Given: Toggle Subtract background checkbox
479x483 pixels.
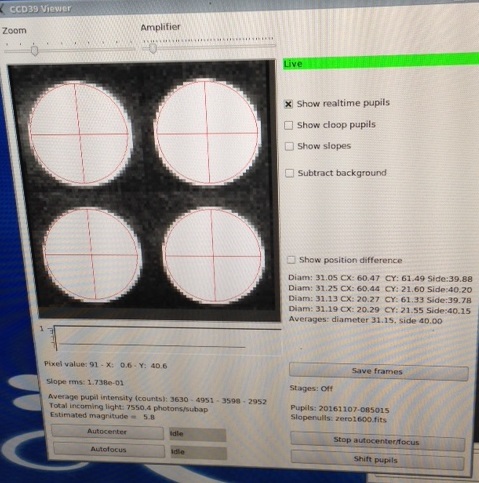Looking at the screenshot, I should coord(289,173).
